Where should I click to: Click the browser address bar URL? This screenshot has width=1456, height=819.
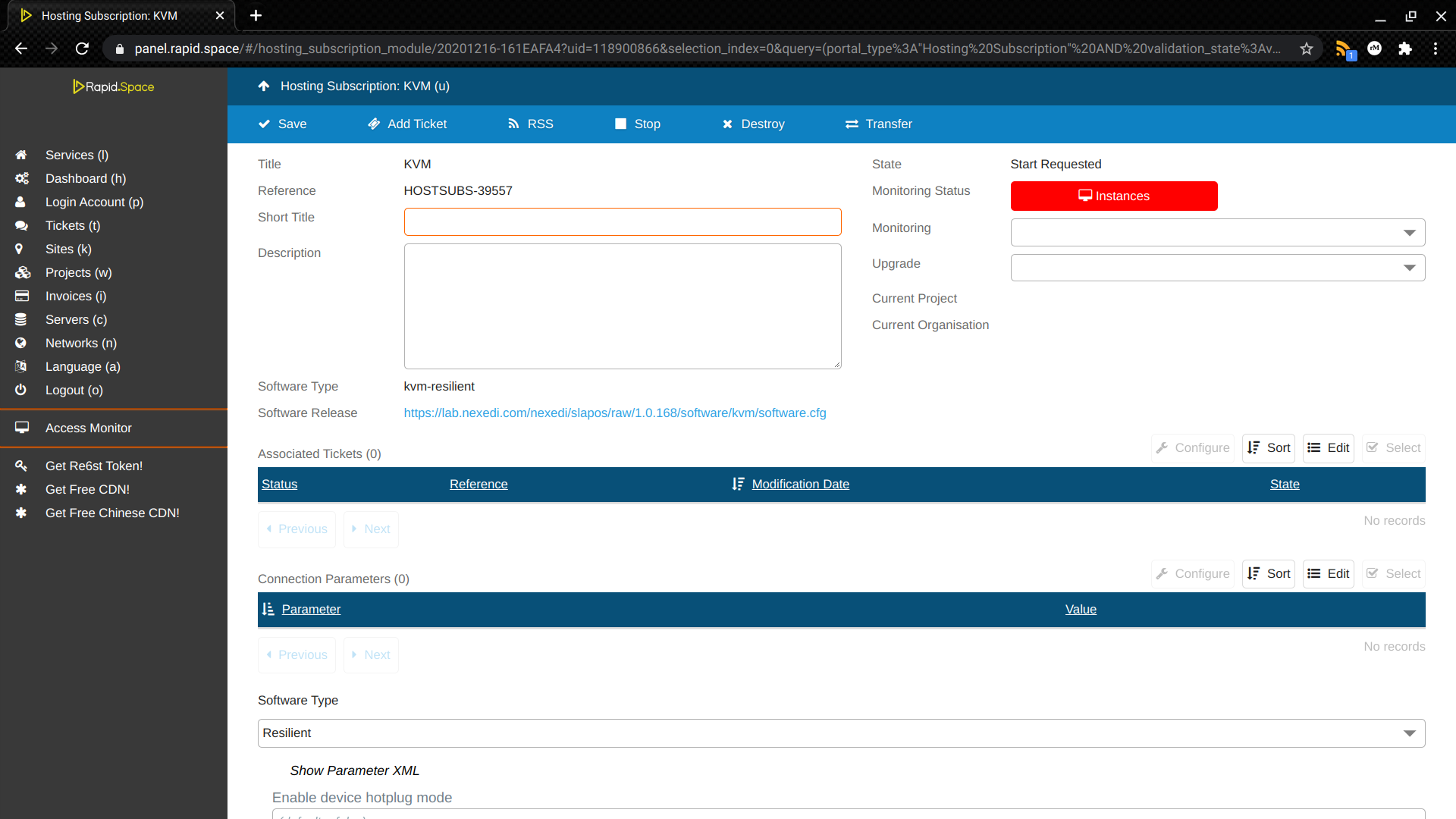(707, 49)
